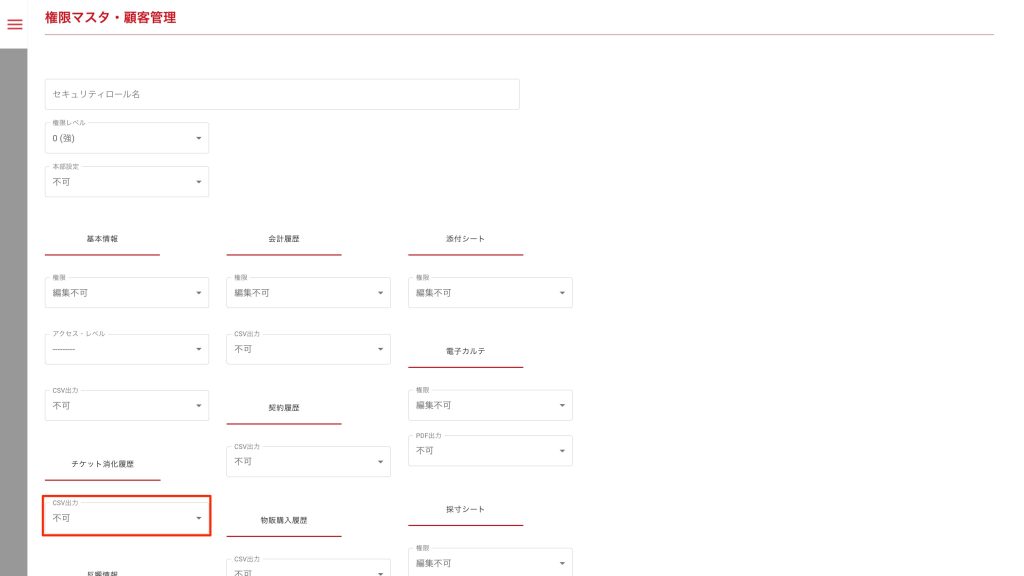Expand the CSV出力 dropdown under 契約履歴

pyautogui.click(x=308, y=461)
